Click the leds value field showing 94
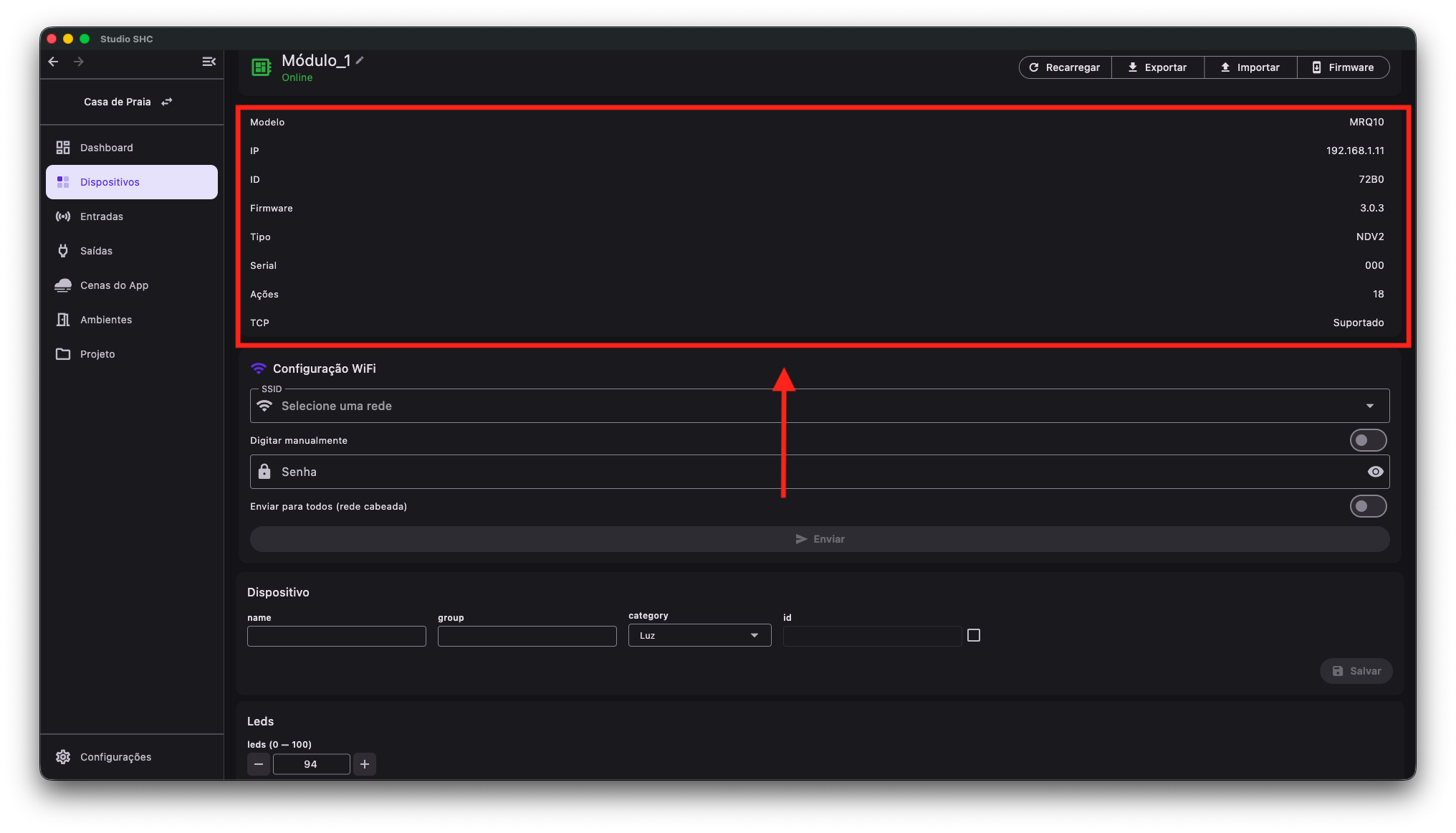Screen dimensions: 1456x833 (x=311, y=764)
